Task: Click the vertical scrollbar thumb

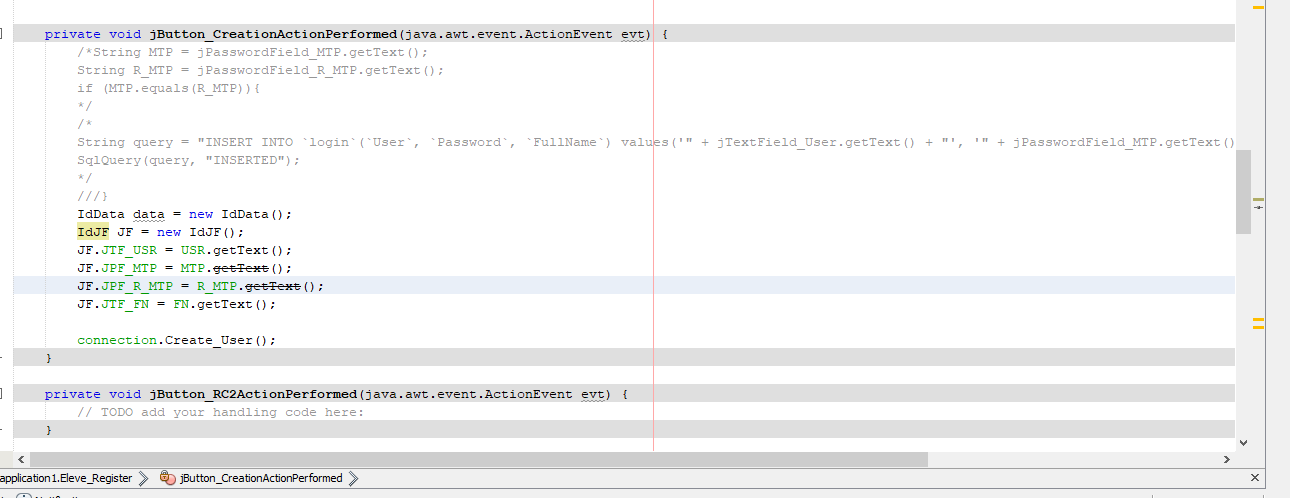Action: point(1243,191)
